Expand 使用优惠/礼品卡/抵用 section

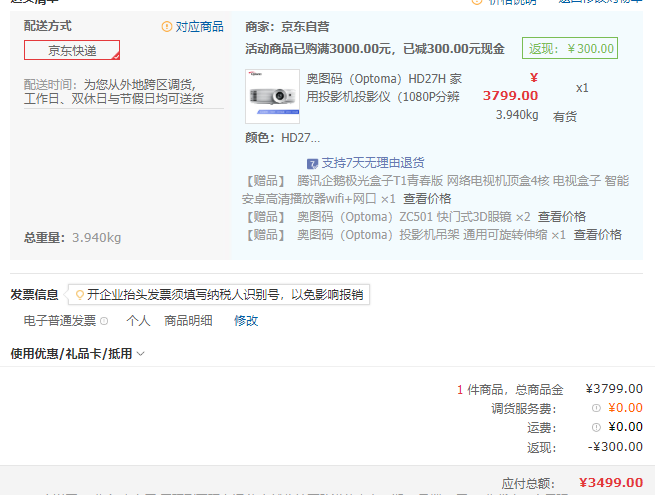pos(77,354)
